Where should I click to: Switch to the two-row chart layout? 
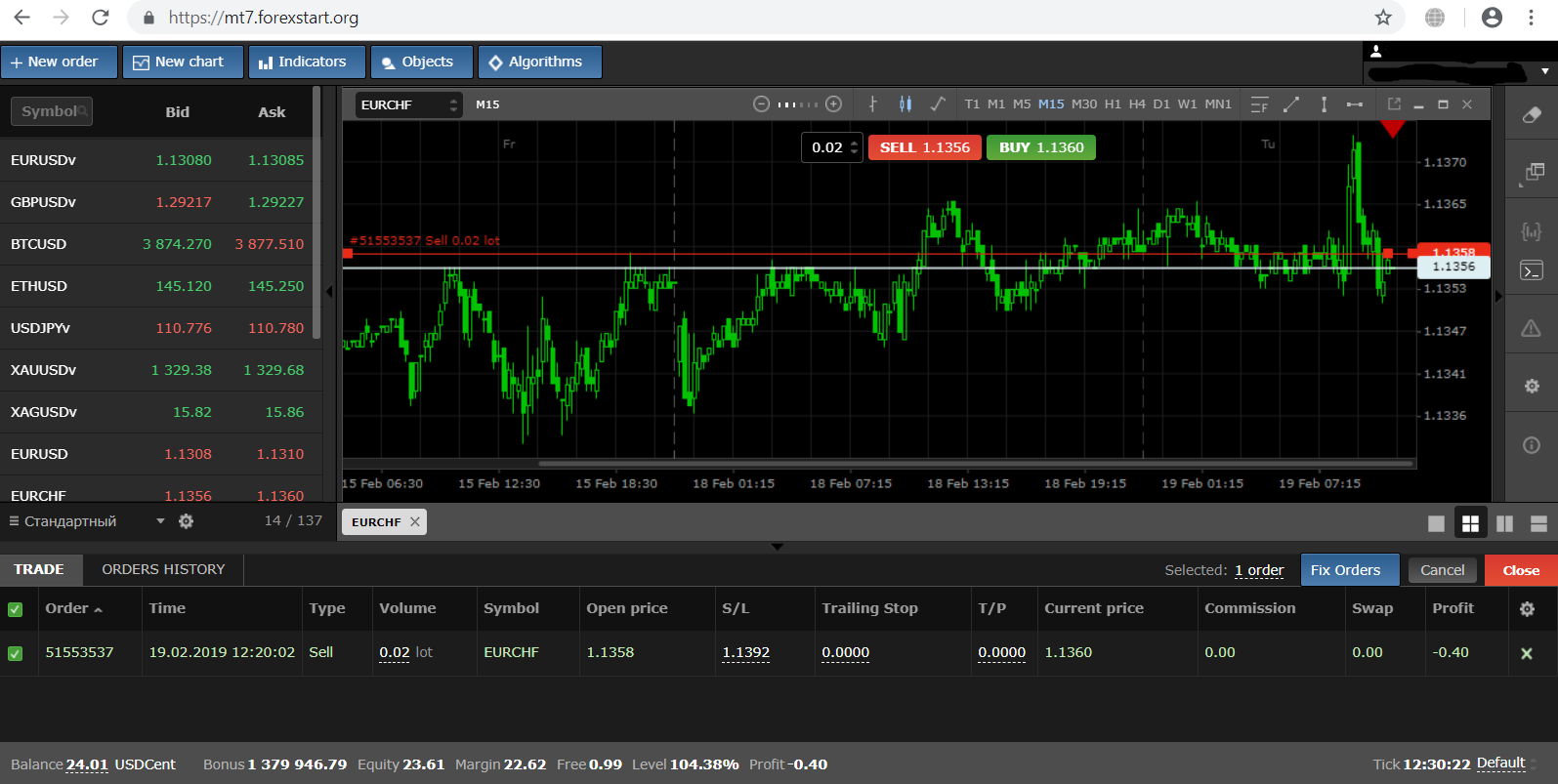[x=1538, y=523]
